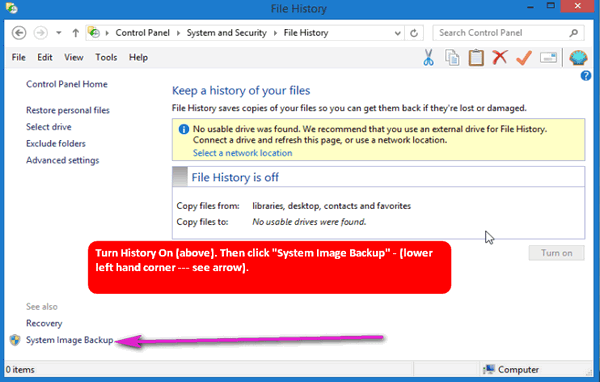Click the Cut scissors toolbar icon

click(x=429, y=57)
